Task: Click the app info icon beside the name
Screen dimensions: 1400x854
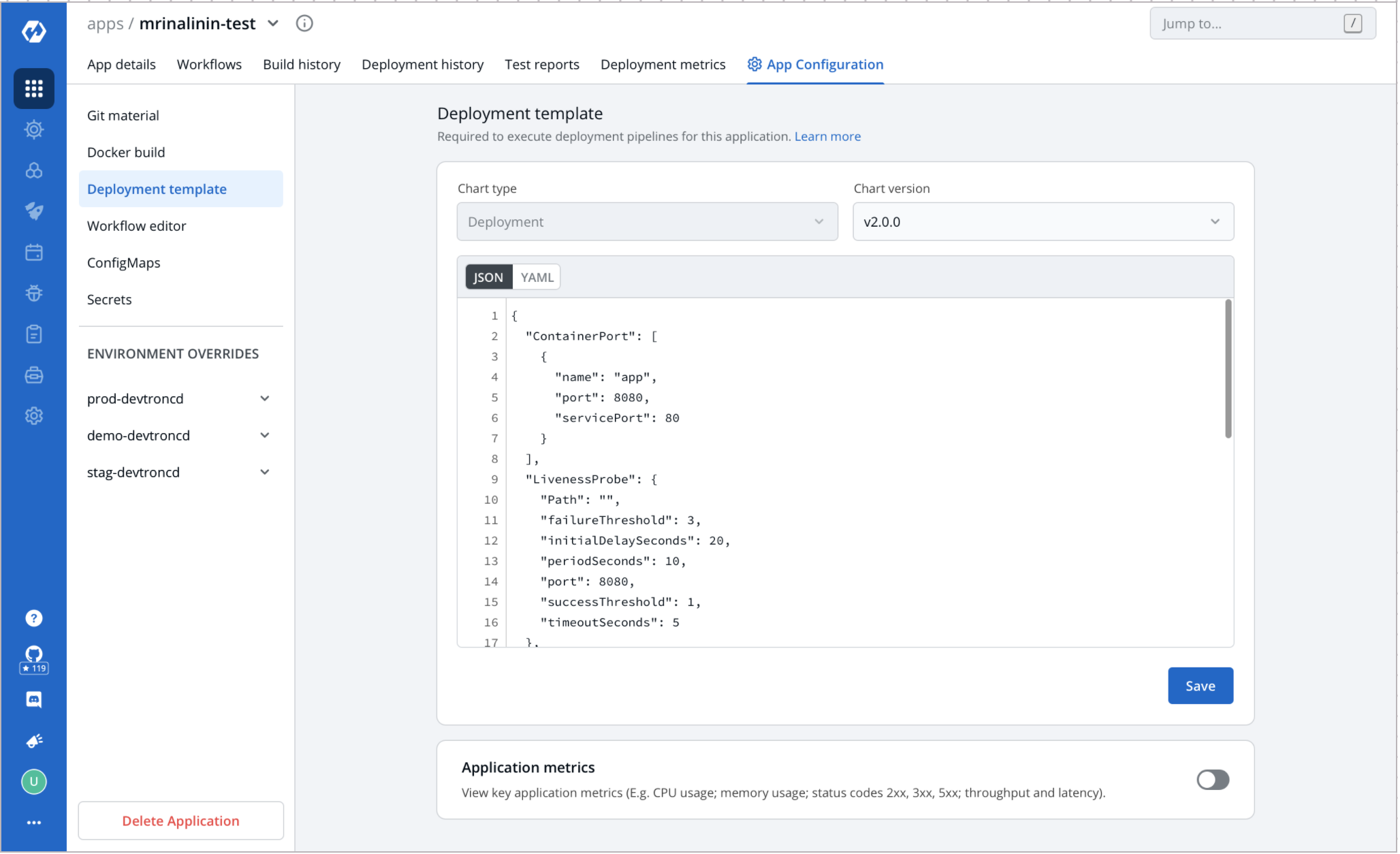Action: click(x=304, y=24)
